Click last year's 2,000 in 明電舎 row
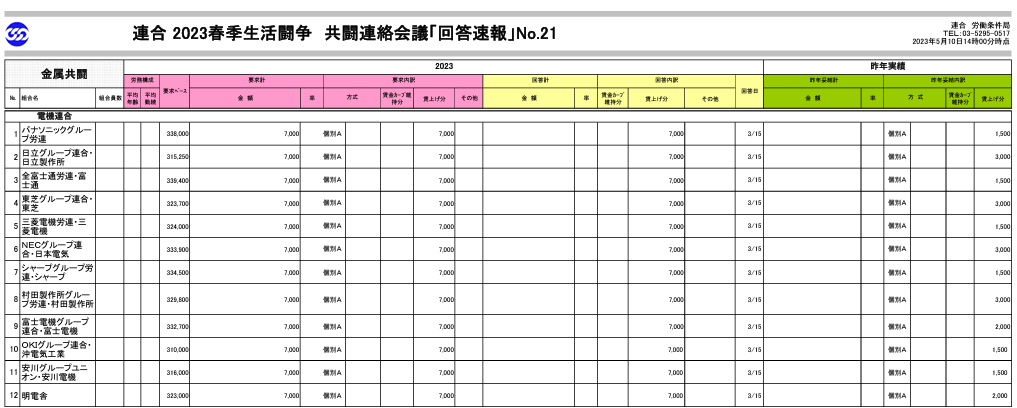The height and width of the screenshot is (408, 1017). coord(1002,395)
